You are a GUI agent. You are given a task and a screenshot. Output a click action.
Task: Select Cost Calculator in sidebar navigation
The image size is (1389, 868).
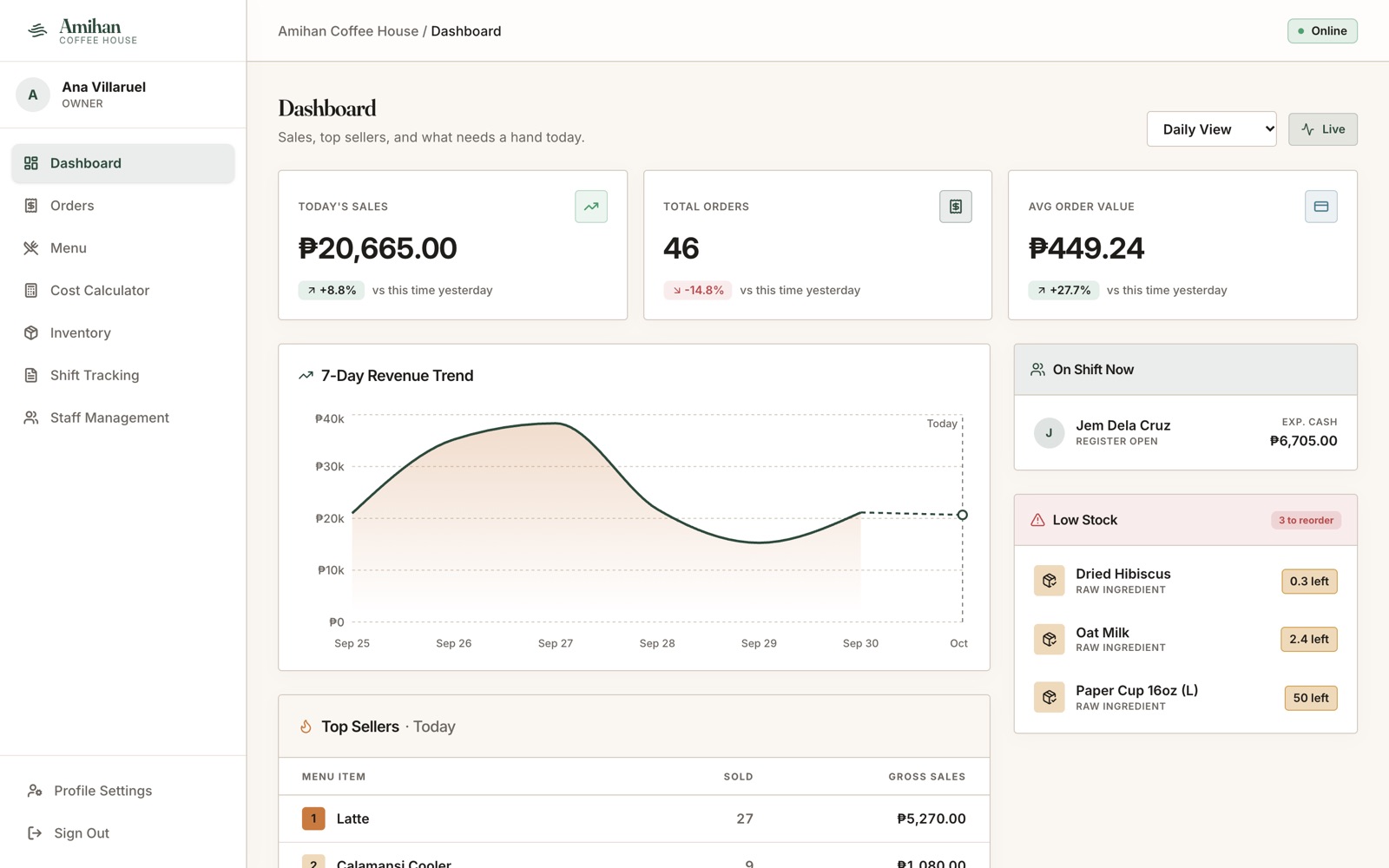123,291
